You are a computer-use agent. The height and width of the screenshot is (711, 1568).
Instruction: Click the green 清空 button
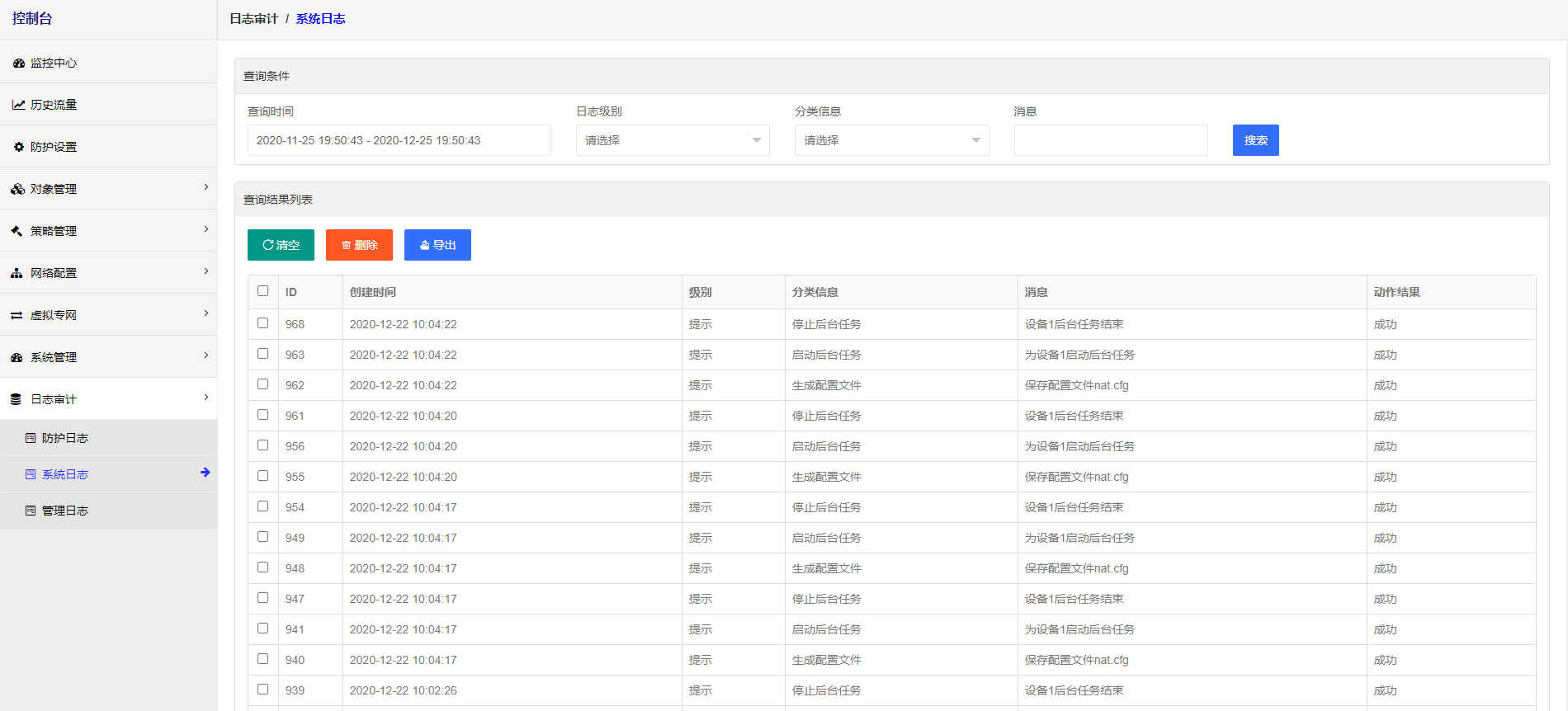(281, 245)
